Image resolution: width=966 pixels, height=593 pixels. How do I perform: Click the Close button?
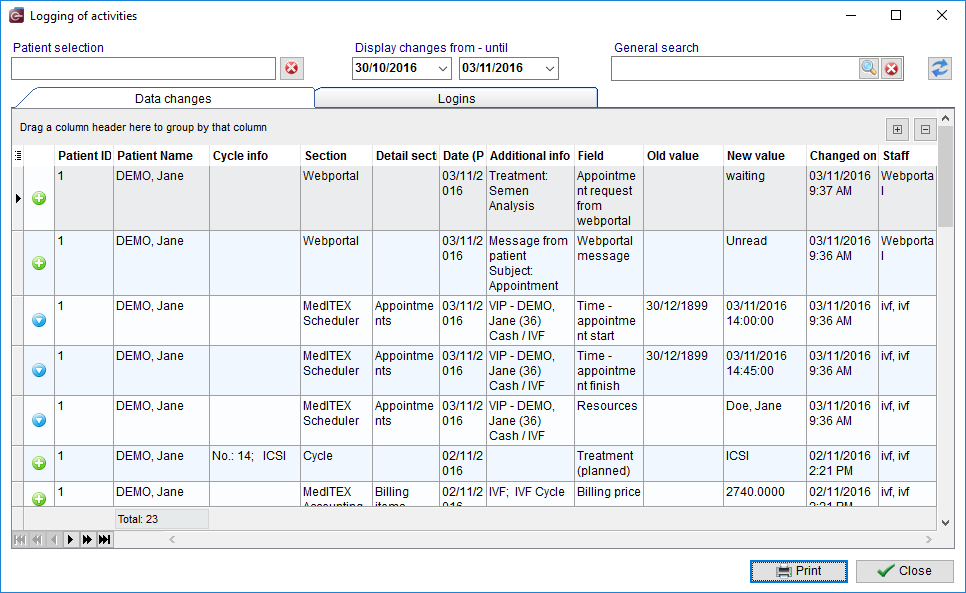click(x=904, y=571)
